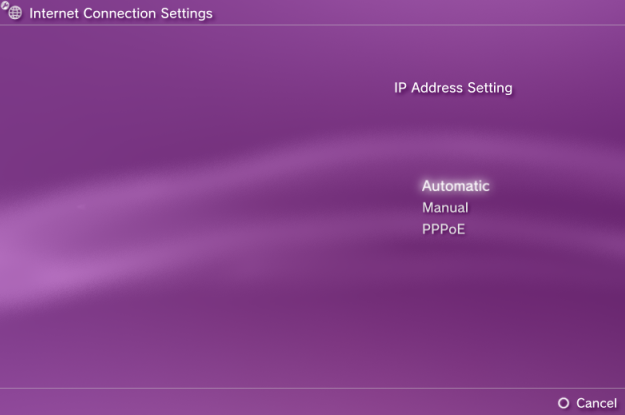Pick PPPoE as the IP setting
625x415 pixels.
443,229
